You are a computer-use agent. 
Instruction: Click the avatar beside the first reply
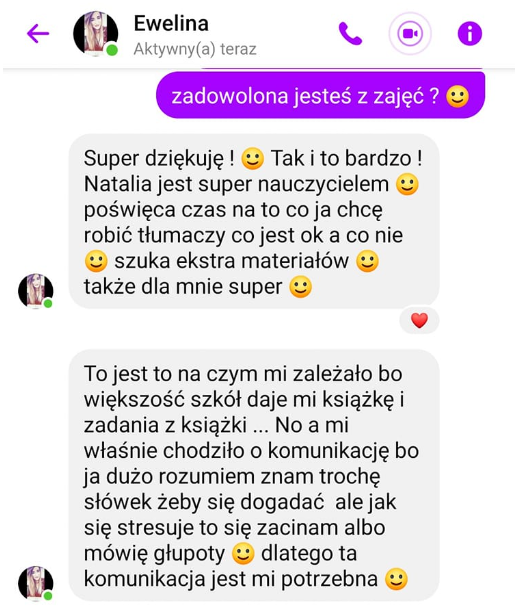point(36,291)
